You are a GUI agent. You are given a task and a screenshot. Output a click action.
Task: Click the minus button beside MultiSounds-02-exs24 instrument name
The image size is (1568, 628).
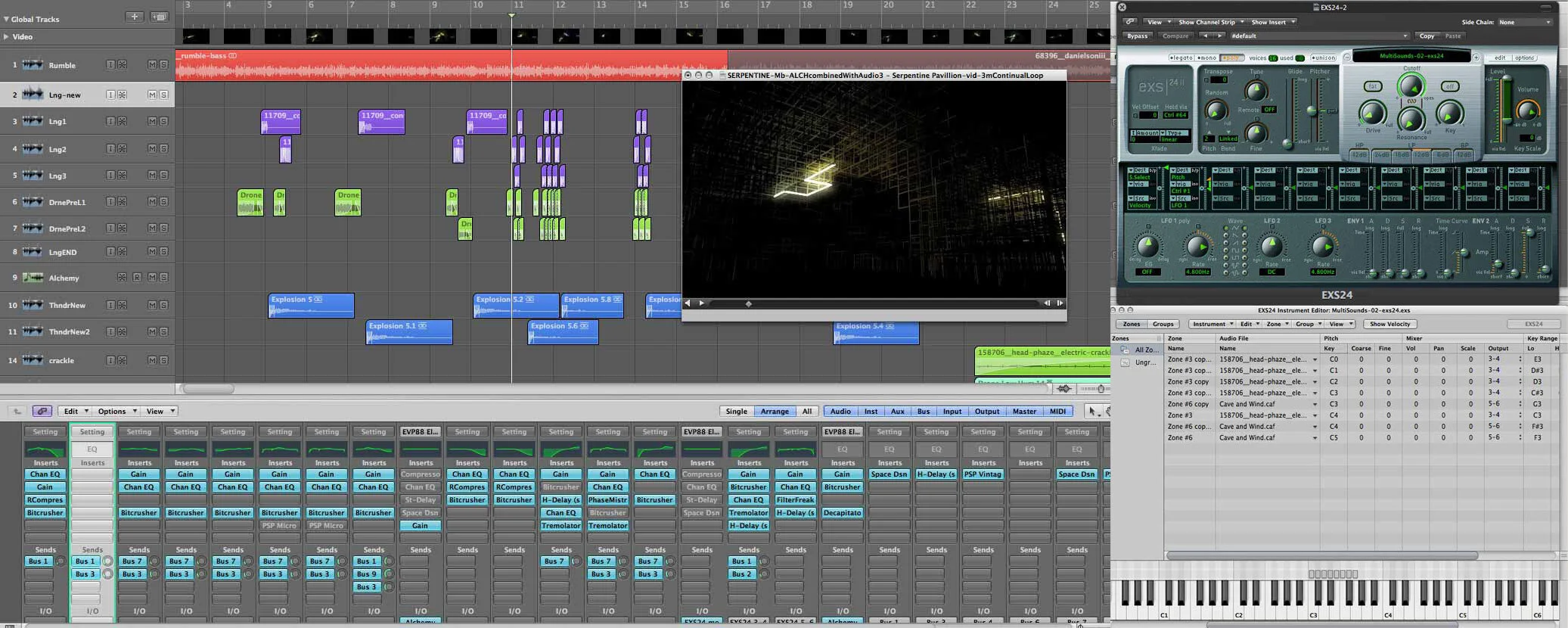[x=1347, y=57]
